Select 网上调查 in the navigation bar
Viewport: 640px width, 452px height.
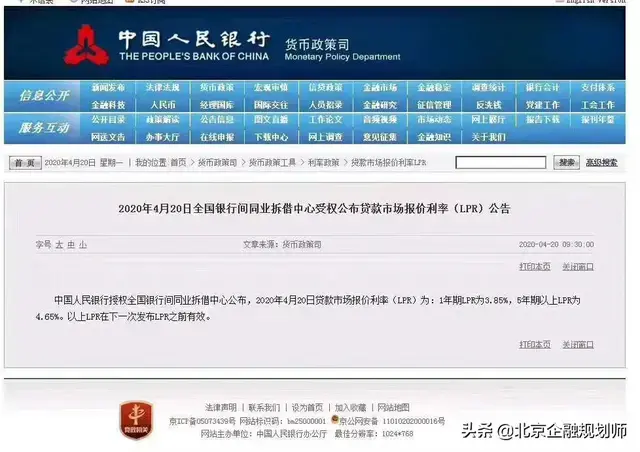tap(325, 137)
